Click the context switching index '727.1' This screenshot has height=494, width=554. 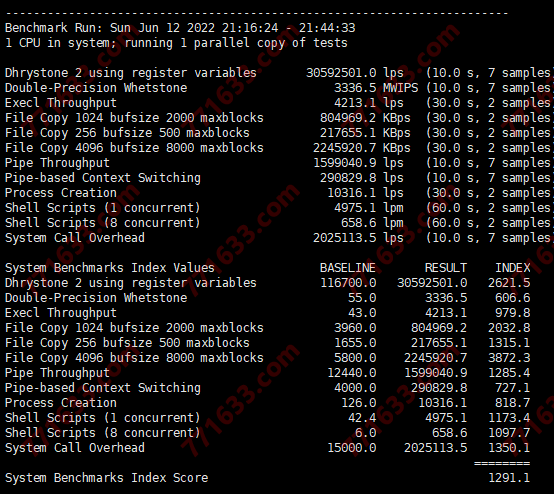513,388
